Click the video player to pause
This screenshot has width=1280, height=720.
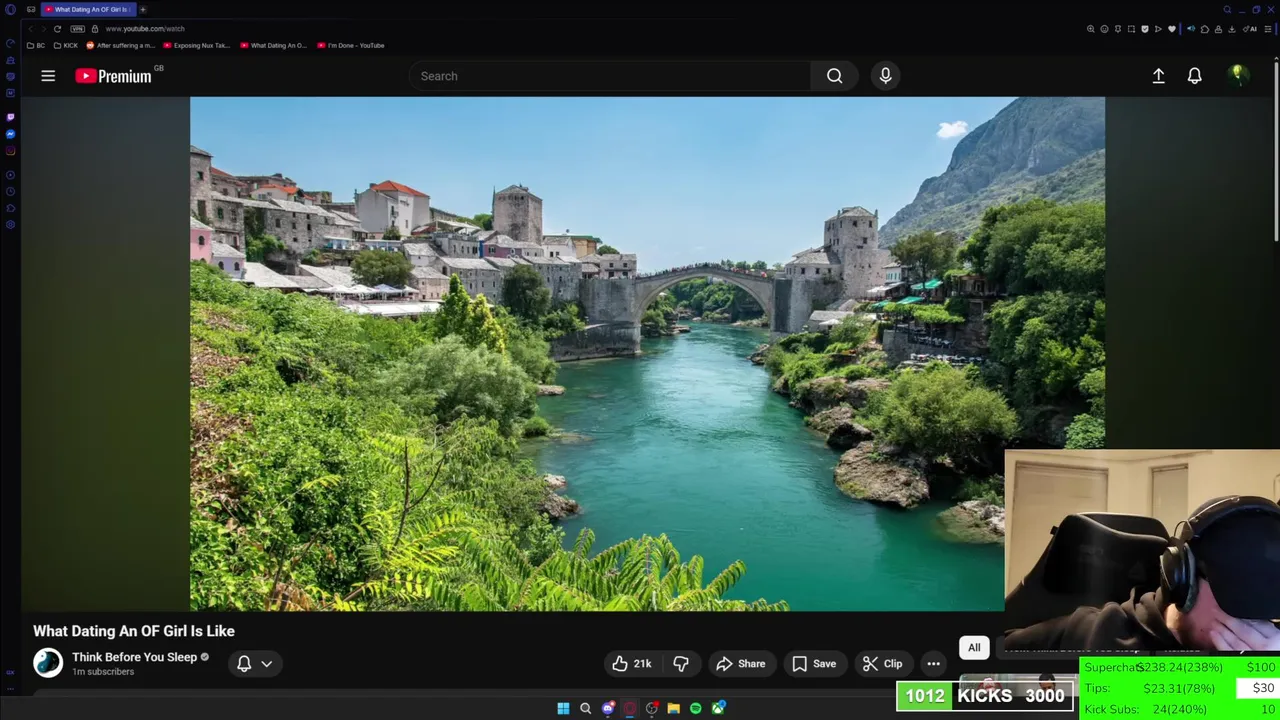click(647, 354)
